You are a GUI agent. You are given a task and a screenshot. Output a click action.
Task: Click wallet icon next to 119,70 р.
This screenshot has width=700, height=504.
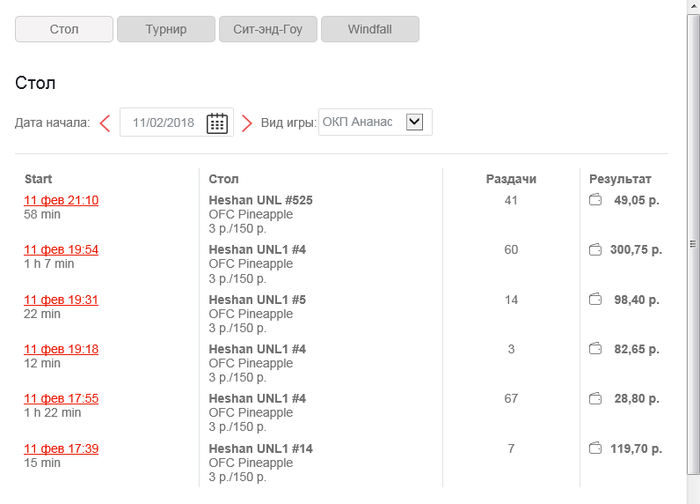coord(595,448)
